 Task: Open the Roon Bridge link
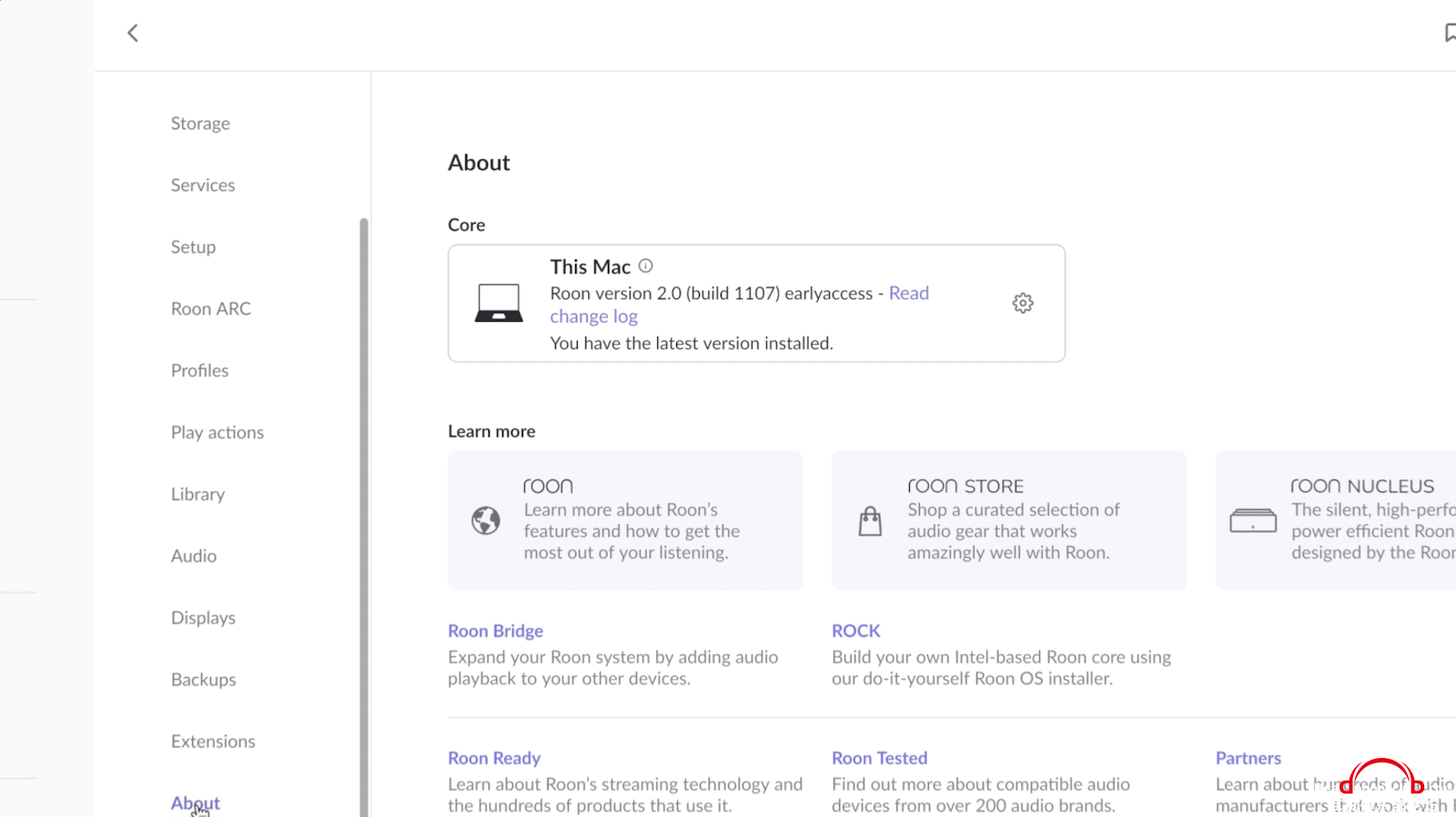point(495,631)
